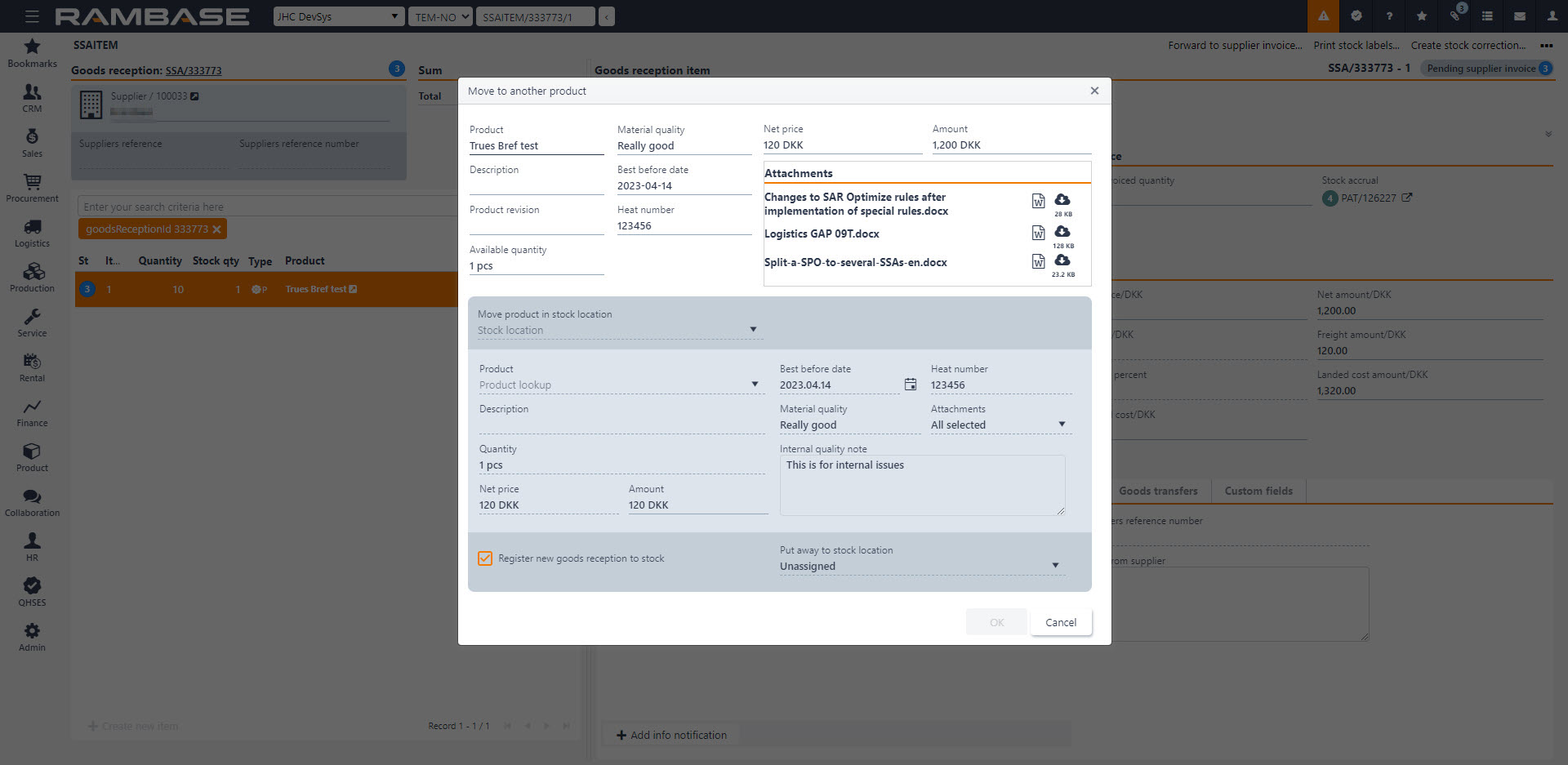The image size is (1568, 765).
Task: Close the Move to another product dialog
Action: coord(1094,91)
